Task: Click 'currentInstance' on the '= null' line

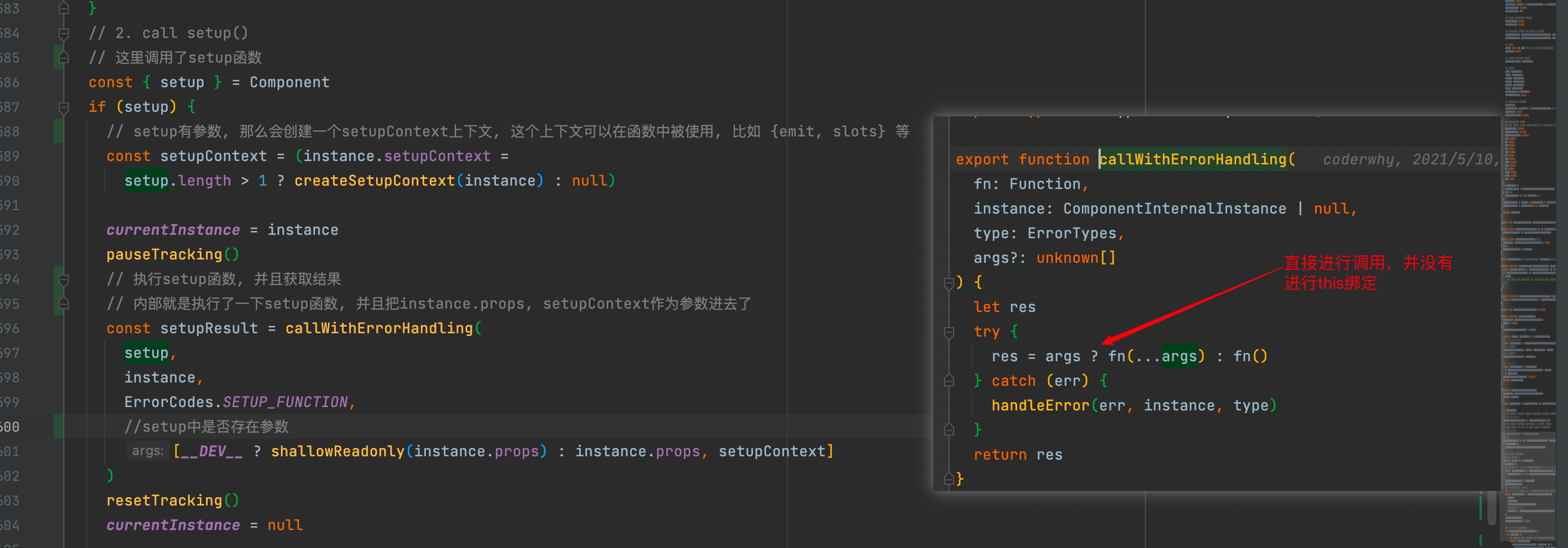Action: point(173,525)
